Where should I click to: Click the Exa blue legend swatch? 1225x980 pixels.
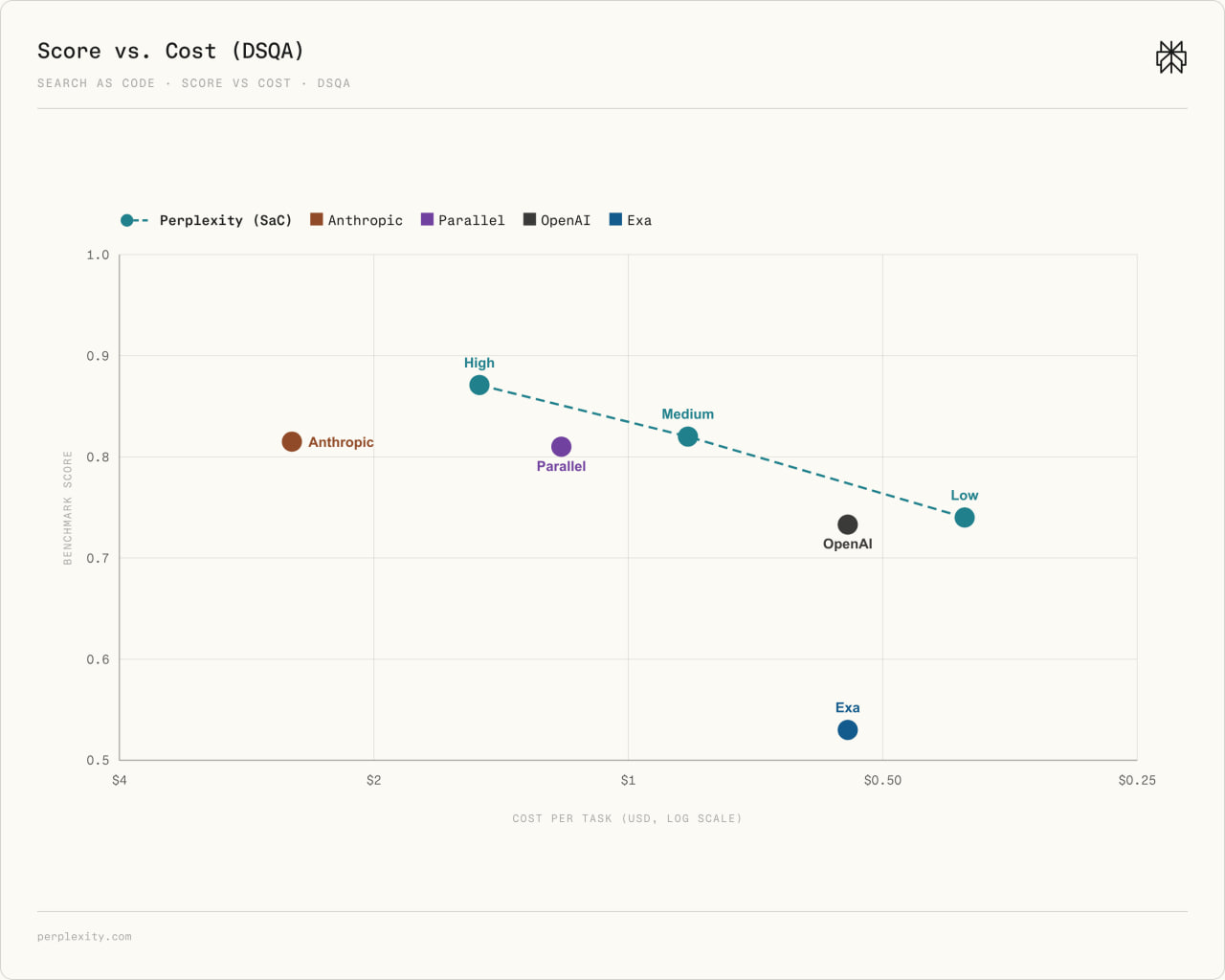[615, 219]
